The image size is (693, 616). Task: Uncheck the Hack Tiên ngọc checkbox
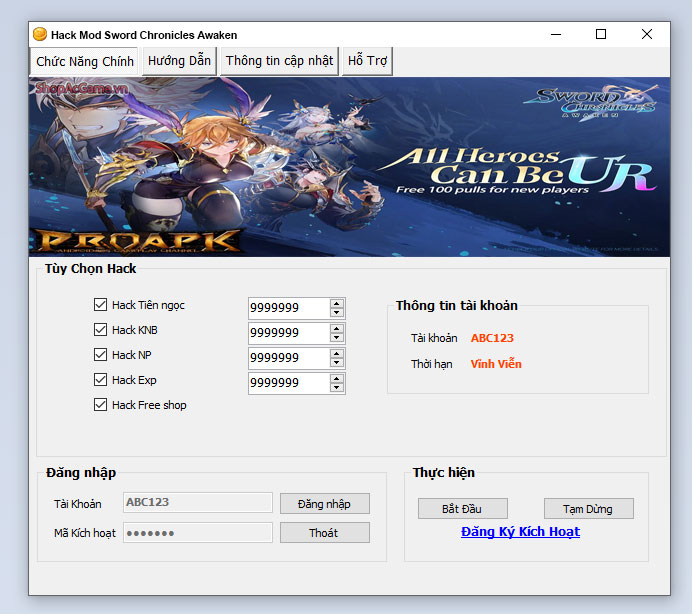pos(100,304)
